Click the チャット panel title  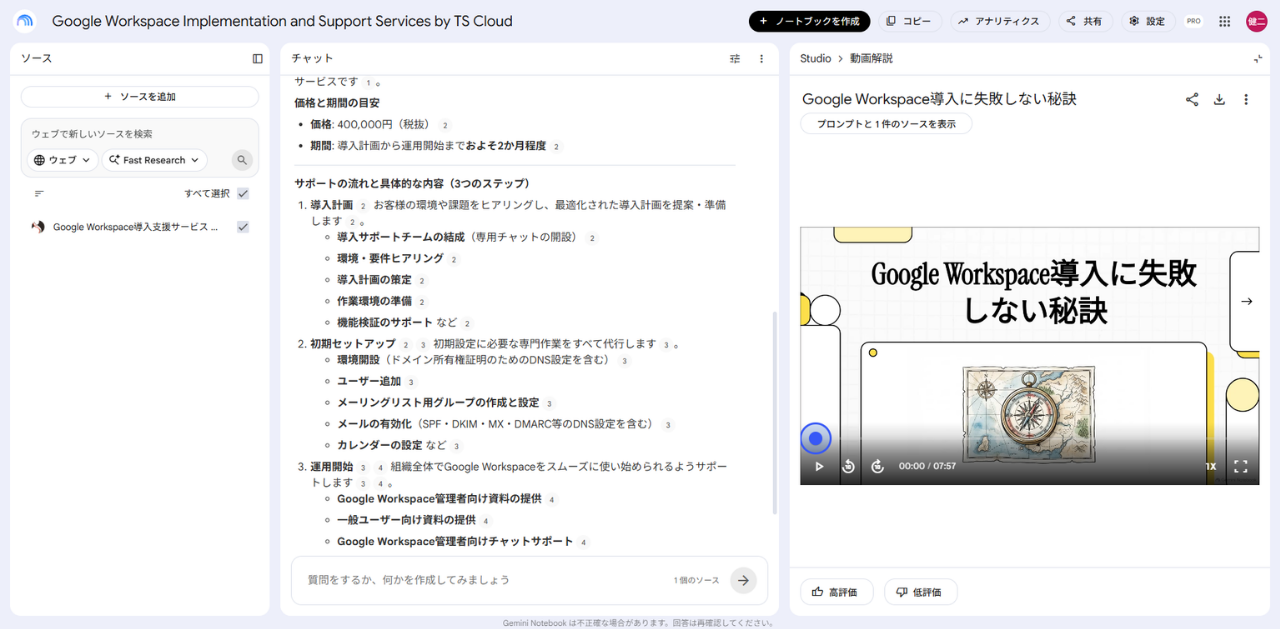coord(313,59)
